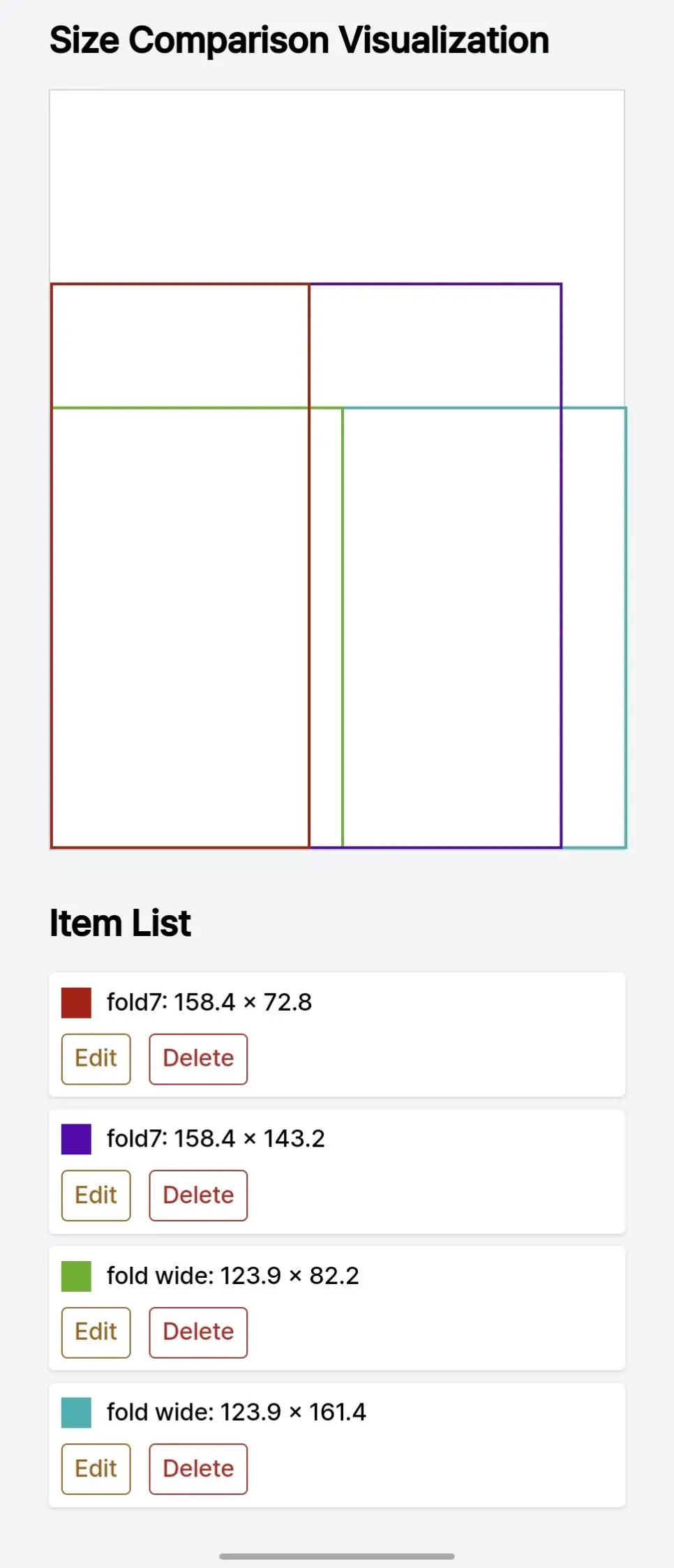Viewport: 674px width, 1568px height.
Task: Click the "fold7: 158.4 × 72.8" label
Action: click(x=209, y=1002)
